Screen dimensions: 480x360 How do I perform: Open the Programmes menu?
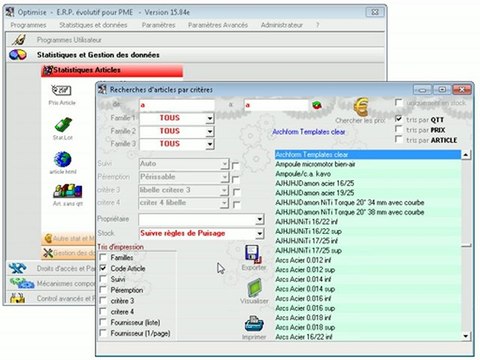coord(28,25)
